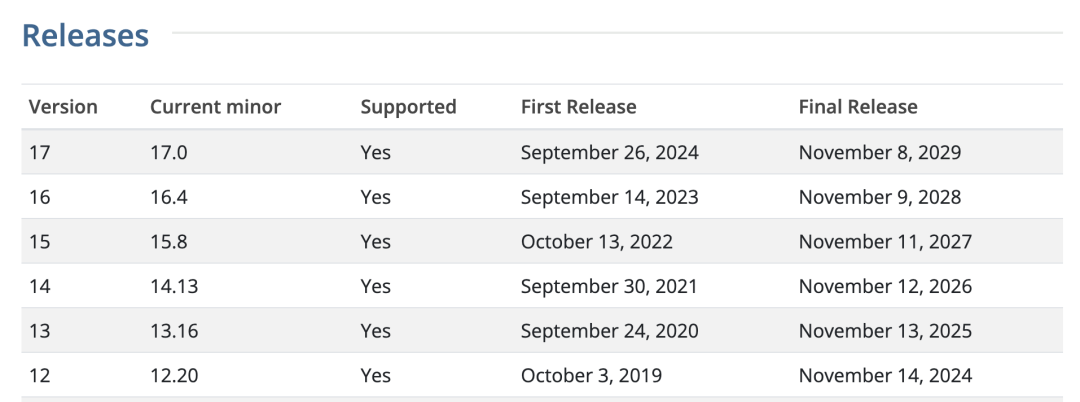Click current minor version 15.8
The image size is (1080, 402).
click(x=168, y=242)
